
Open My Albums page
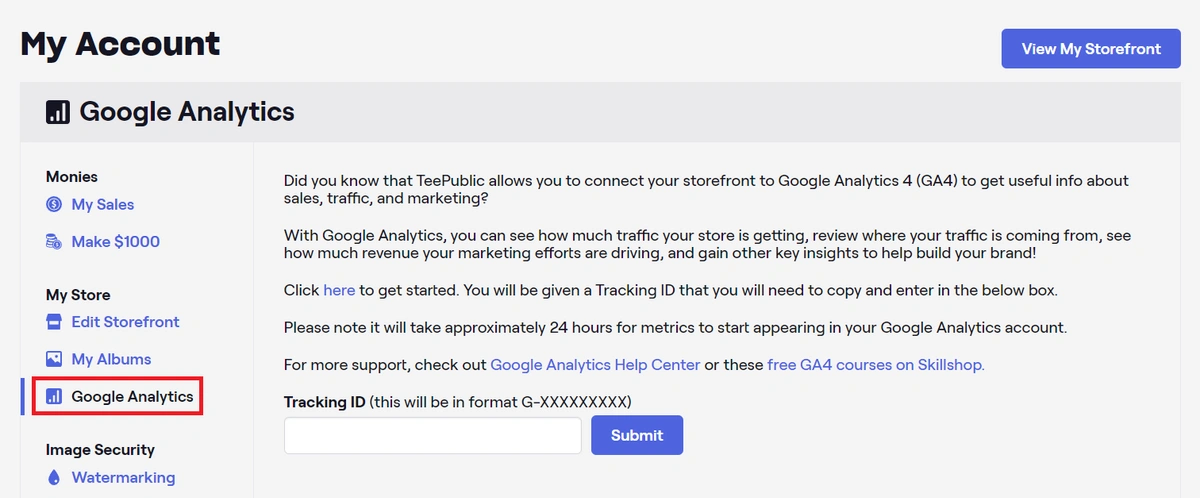pos(112,359)
